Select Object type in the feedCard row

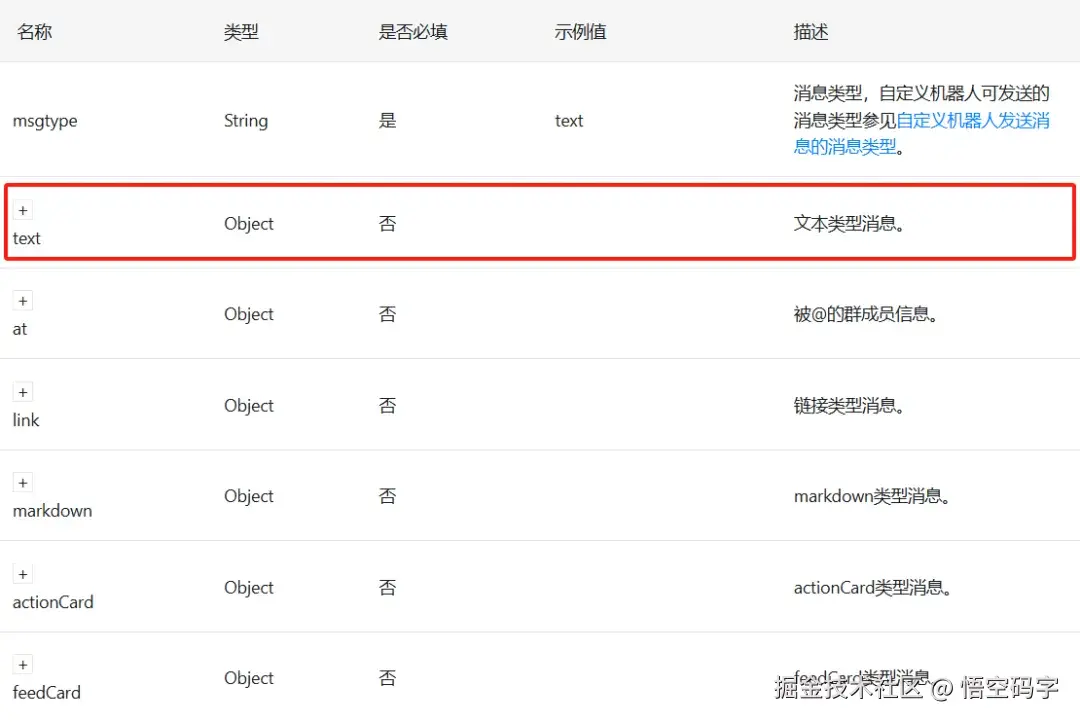coord(249,678)
